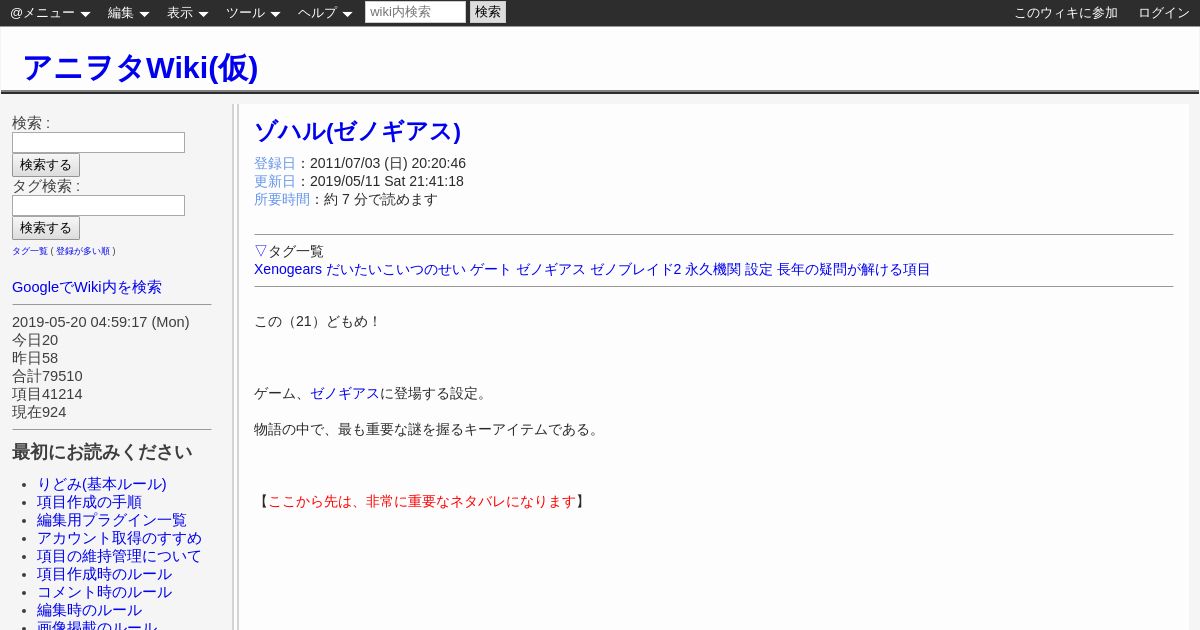Click the 所要時間 label link
This screenshot has height=630, width=1200.
pos(282,199)
